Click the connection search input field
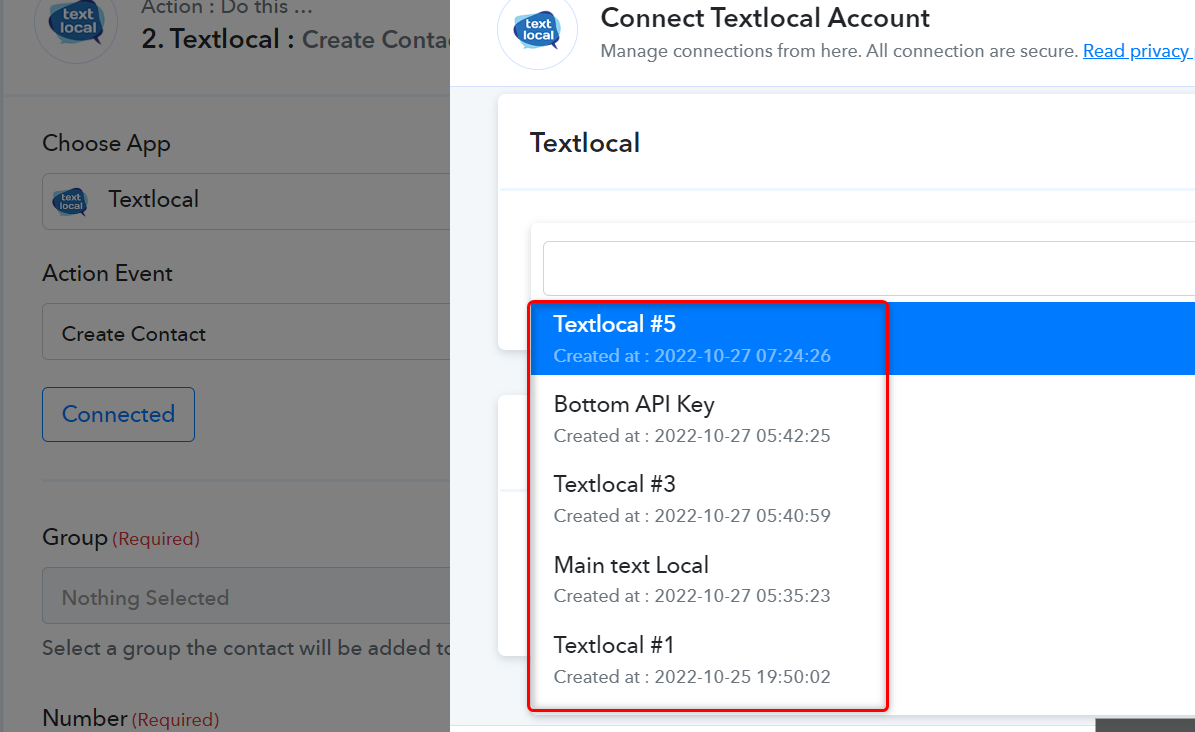Image resolution: width=1195 pixels, height=732 pixels. coord(869,268)
